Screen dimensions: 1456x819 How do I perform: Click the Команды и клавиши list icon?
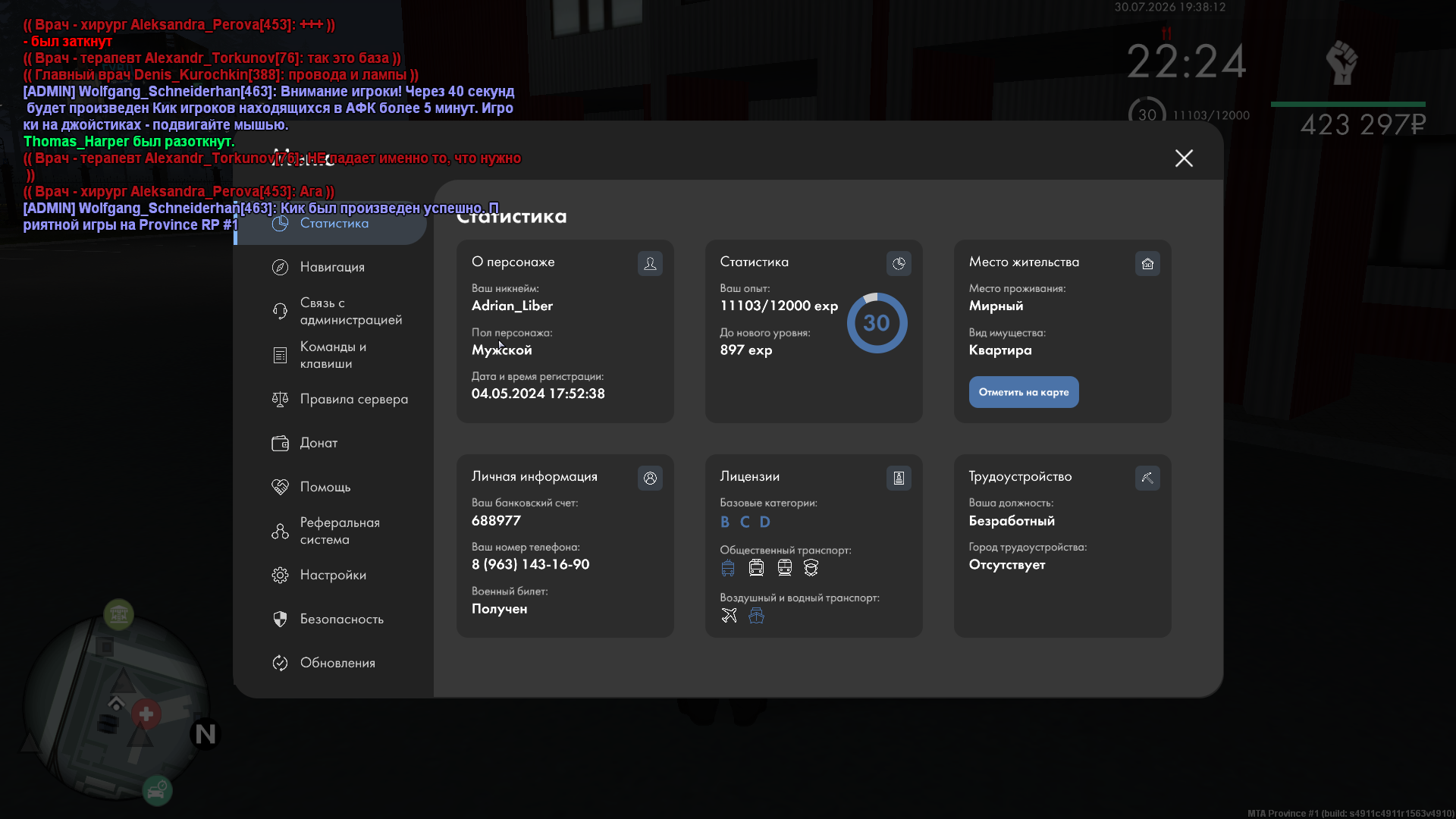pos(280,355)
